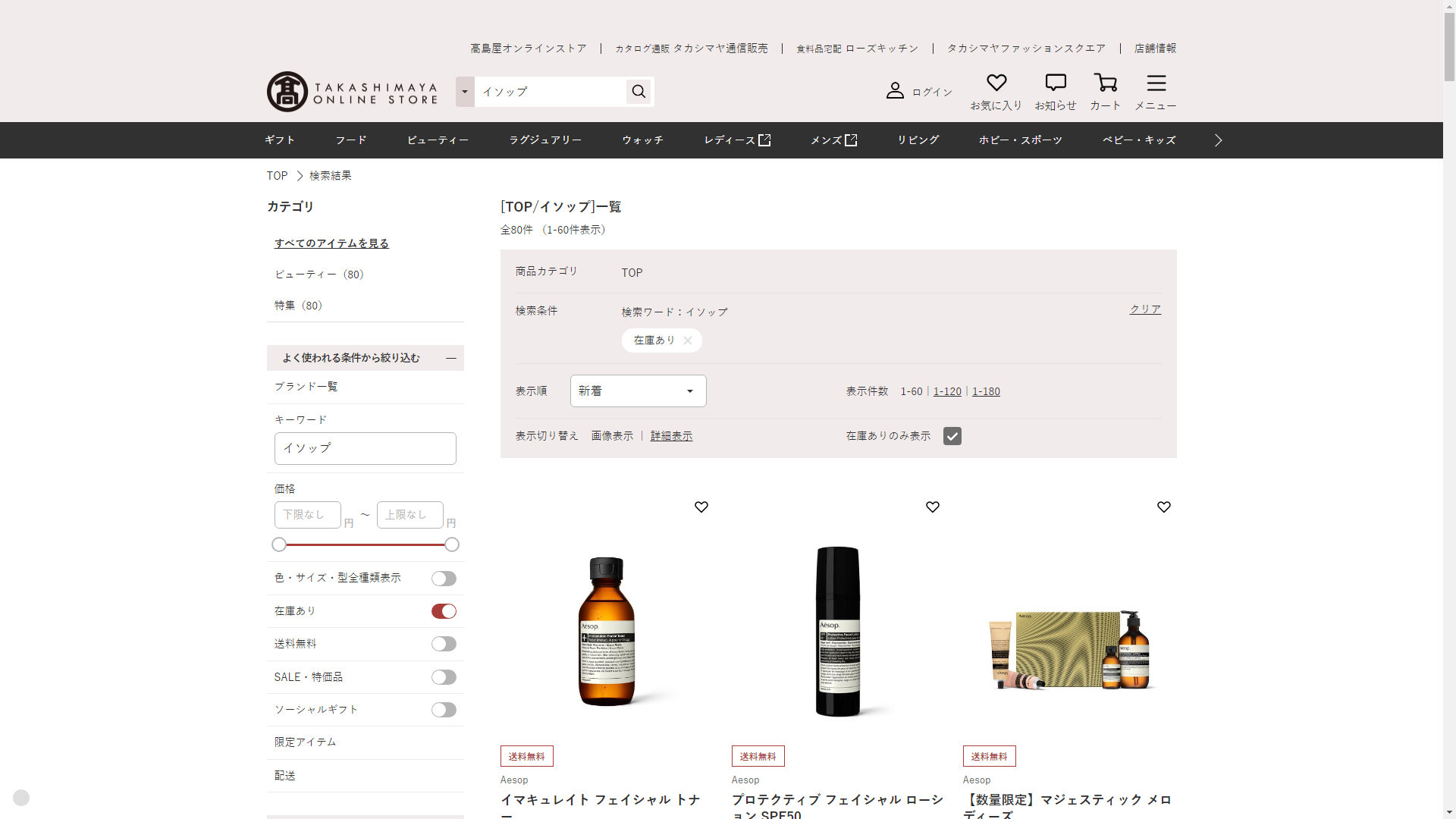
Task: Collapse よく使われる条件から絞り込む section
Action: (x=451, y=358)
